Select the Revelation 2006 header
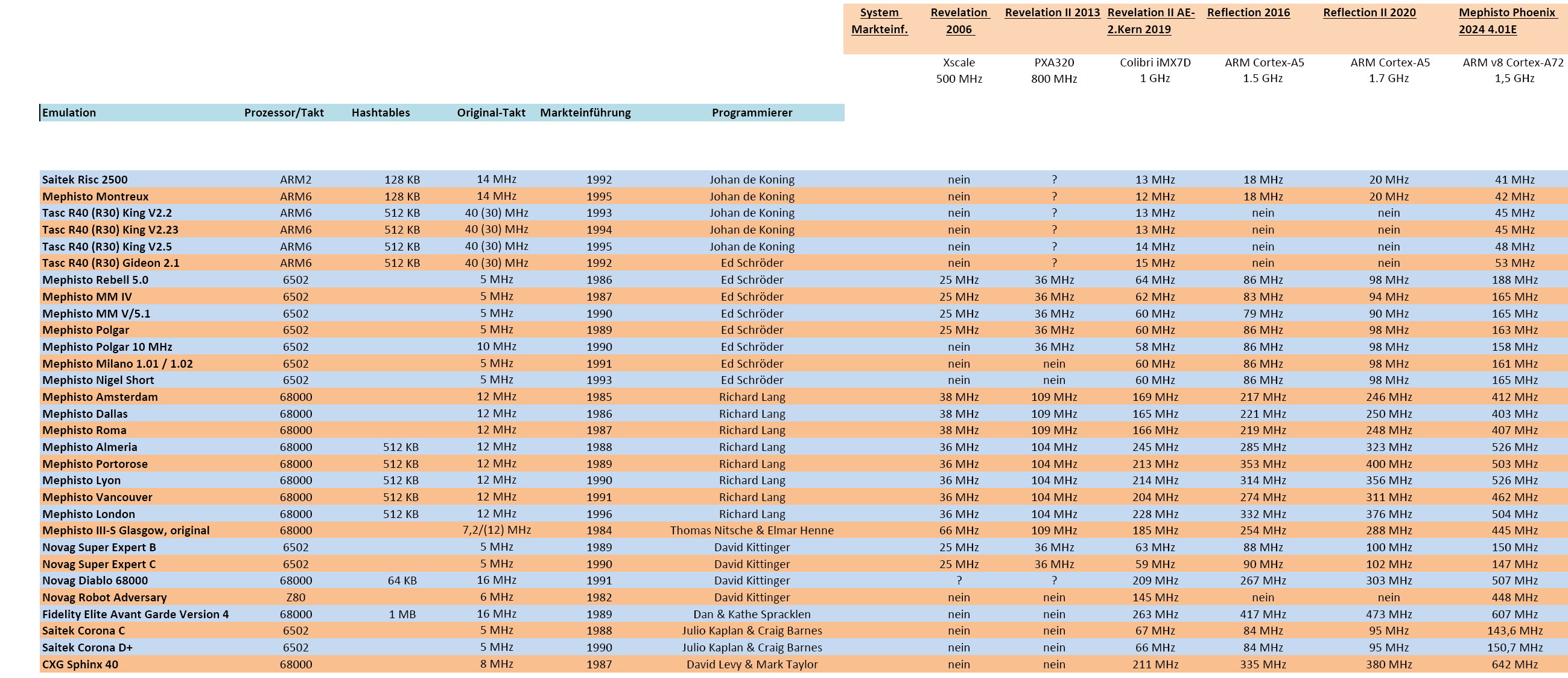This screenshot has width=1568, height=678. (959, 21)
